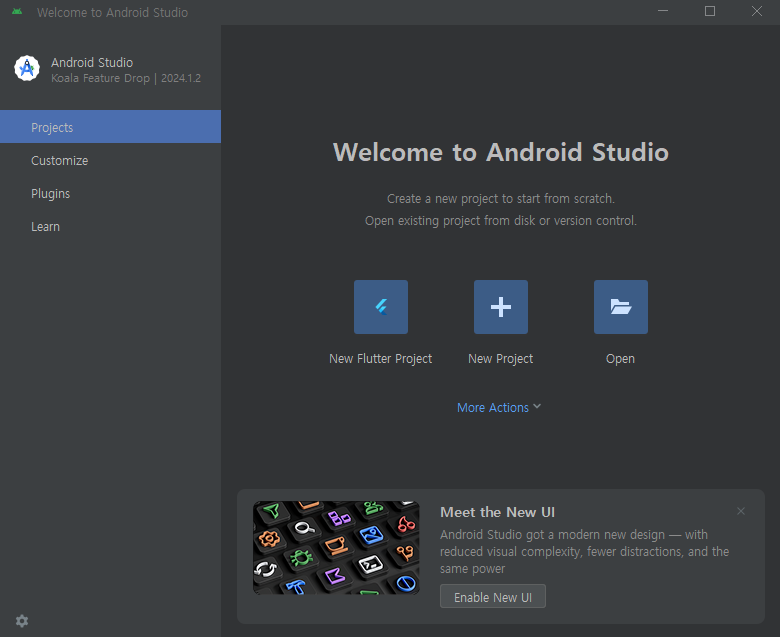The height and width of the screenshot is (637, 780).
Task: Open the Plugins tab
Action: pyautogui.click(x=110, y=193)
